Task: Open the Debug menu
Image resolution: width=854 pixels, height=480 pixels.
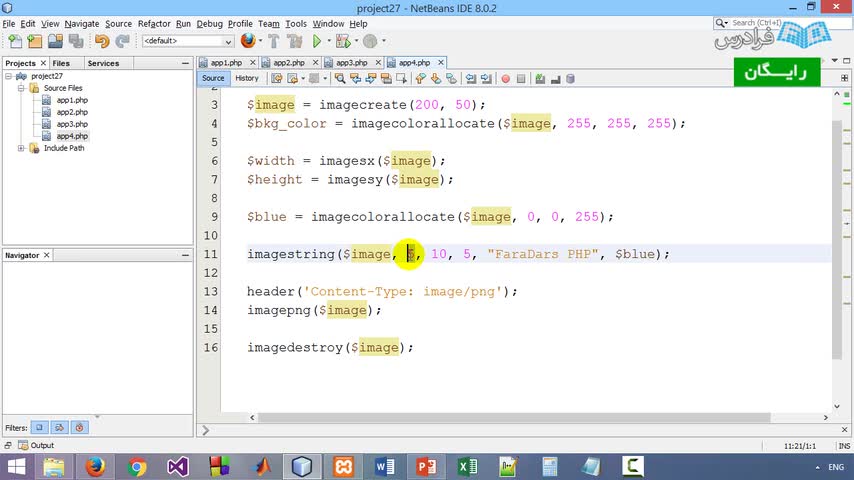Action: pos(210,23)
